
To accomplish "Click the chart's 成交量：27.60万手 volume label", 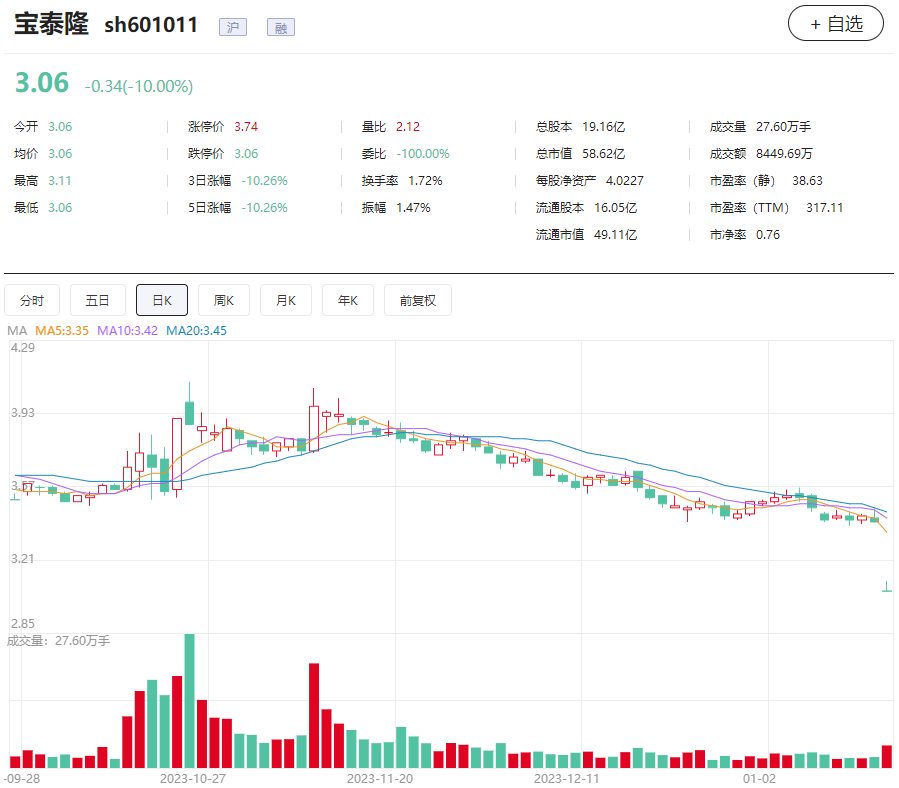I will (x=58, y=641).
